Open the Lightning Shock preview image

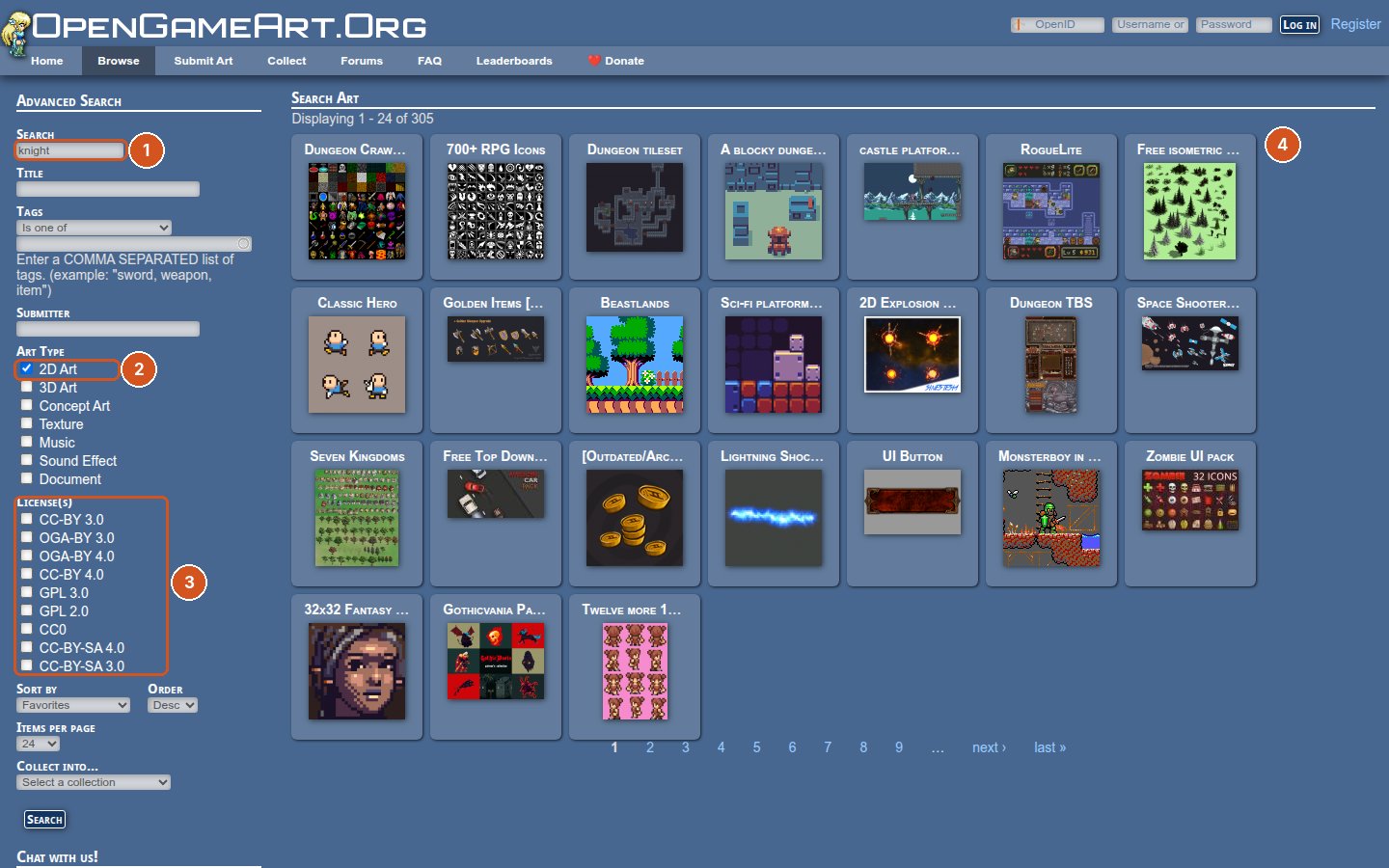[x=774, y=518]
